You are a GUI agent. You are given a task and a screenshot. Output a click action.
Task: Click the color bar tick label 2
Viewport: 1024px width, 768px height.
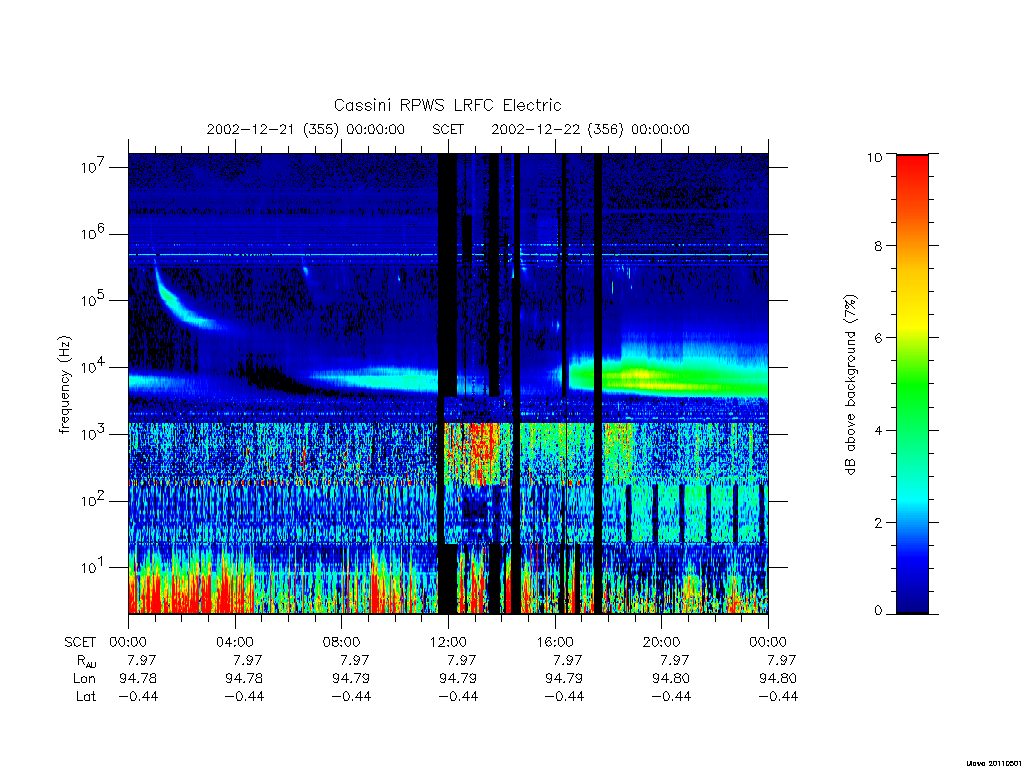tap(877, 522)
